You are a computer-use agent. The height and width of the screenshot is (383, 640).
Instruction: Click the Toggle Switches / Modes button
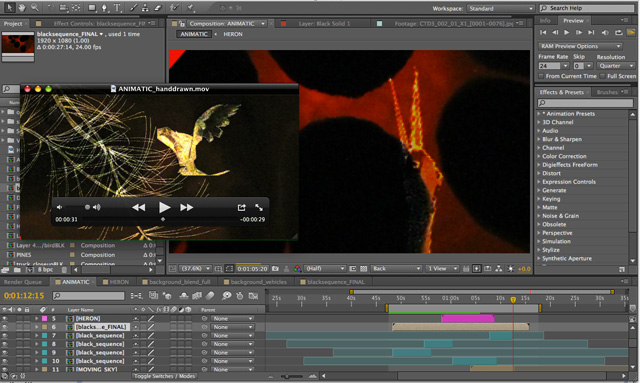(x=164, y=376)
